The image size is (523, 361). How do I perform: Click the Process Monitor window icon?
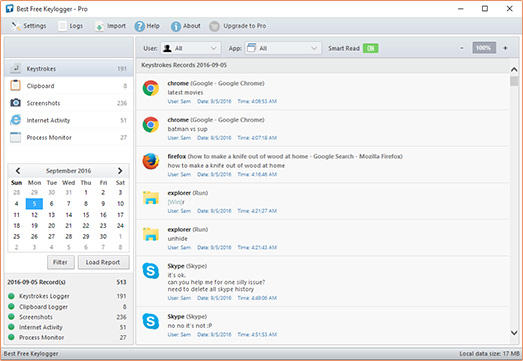coord(15,137)
